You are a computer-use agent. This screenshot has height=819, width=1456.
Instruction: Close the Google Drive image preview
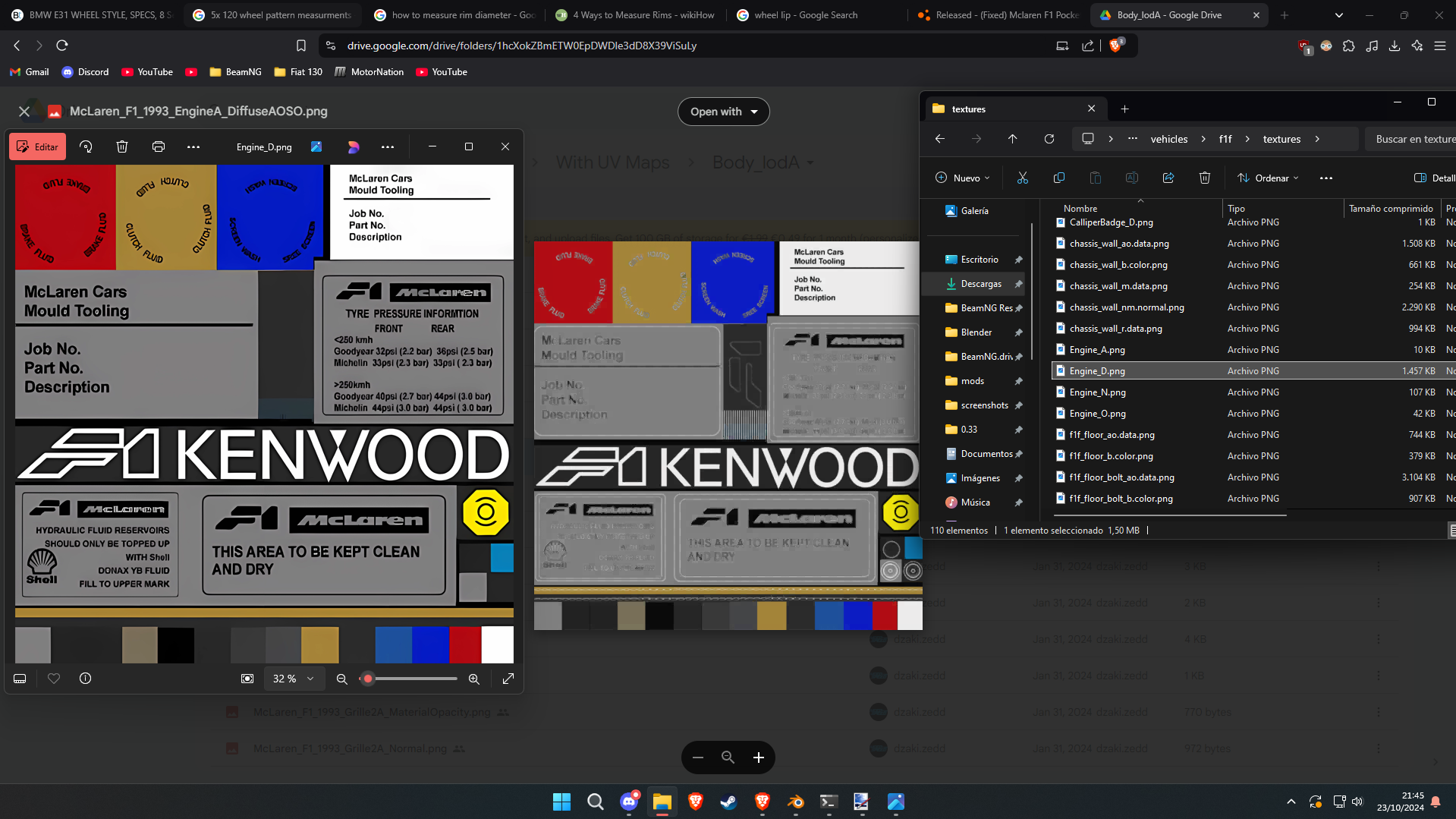point(24,112)
